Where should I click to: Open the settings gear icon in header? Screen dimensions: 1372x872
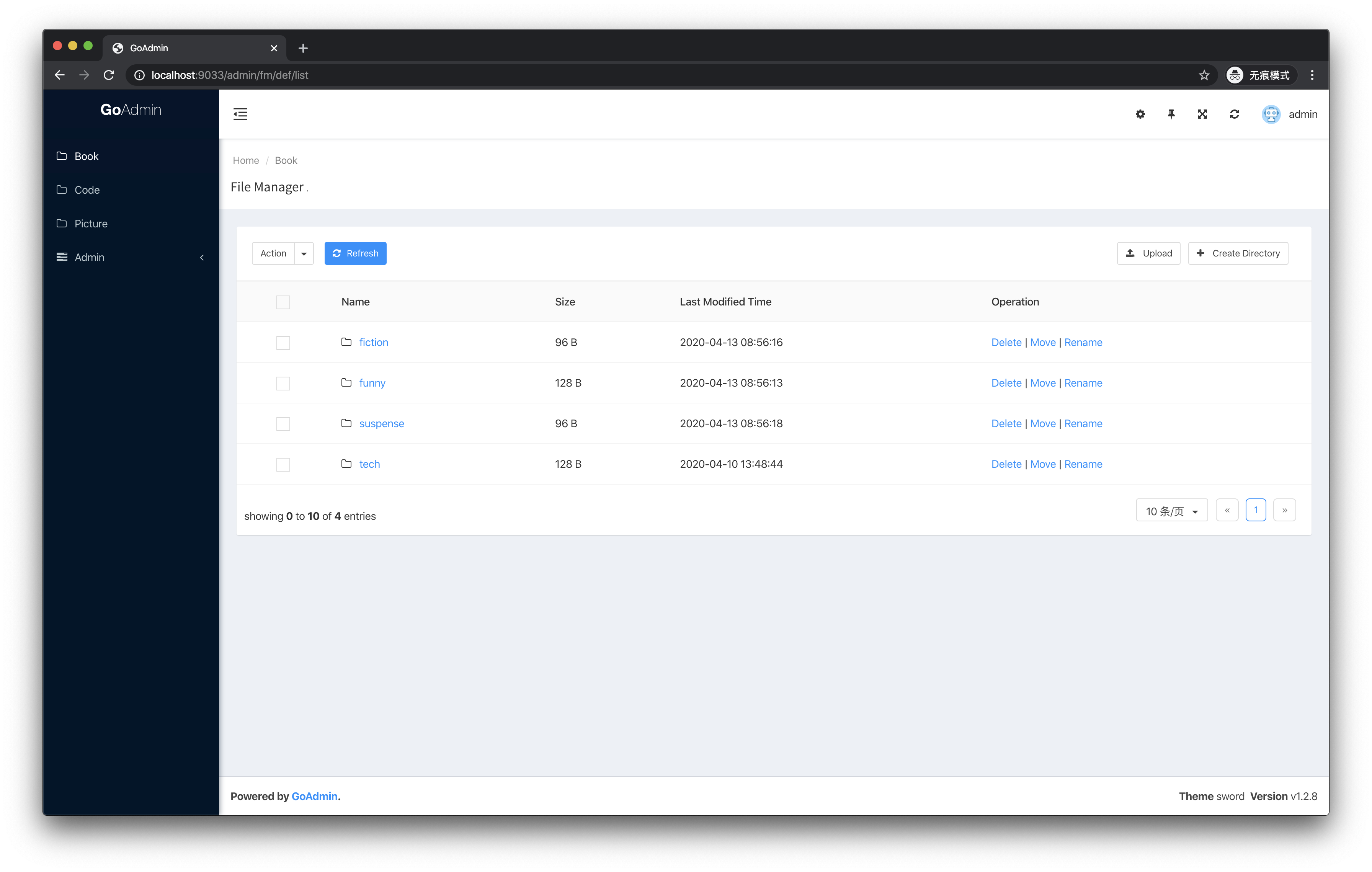(x=1140, y=114)
